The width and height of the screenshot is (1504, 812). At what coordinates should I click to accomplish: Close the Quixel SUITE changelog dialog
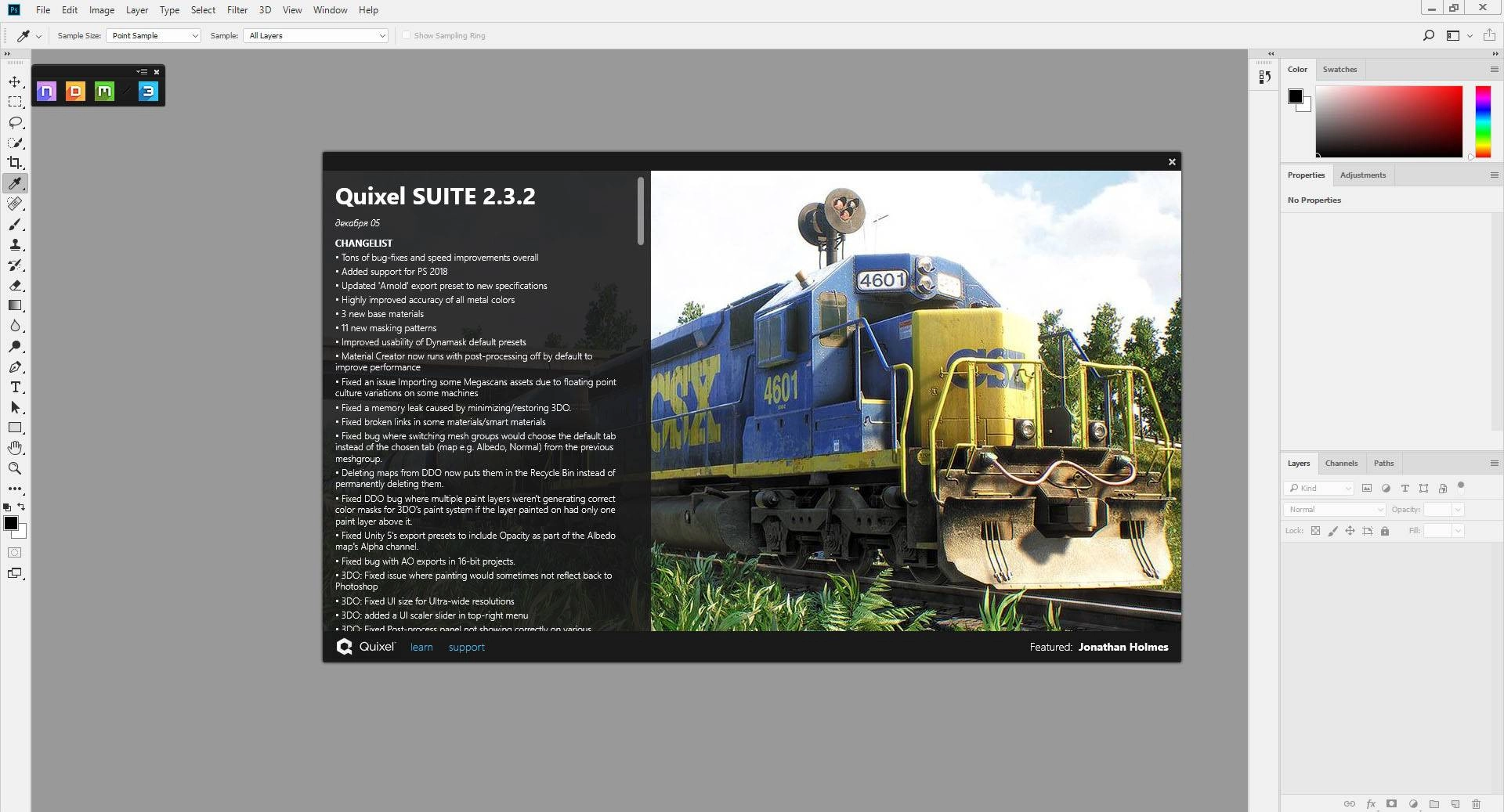coord(1172,162)
